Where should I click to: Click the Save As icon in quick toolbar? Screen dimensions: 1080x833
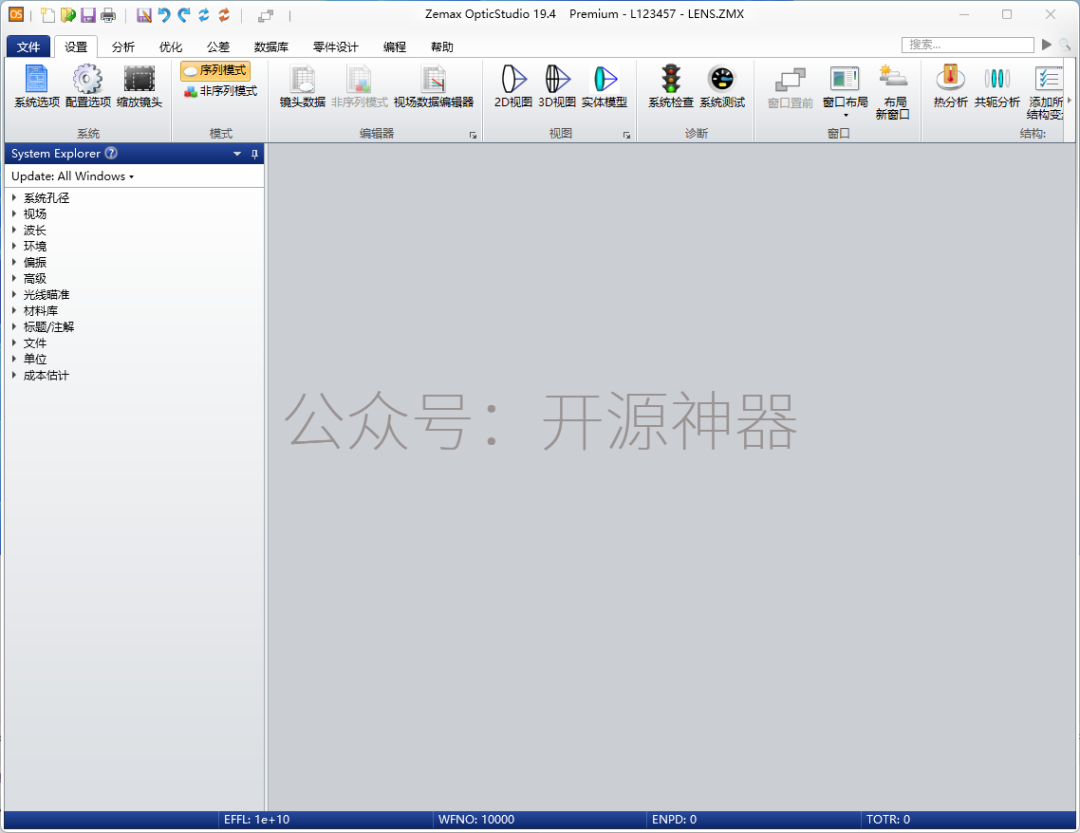(143, 14)
